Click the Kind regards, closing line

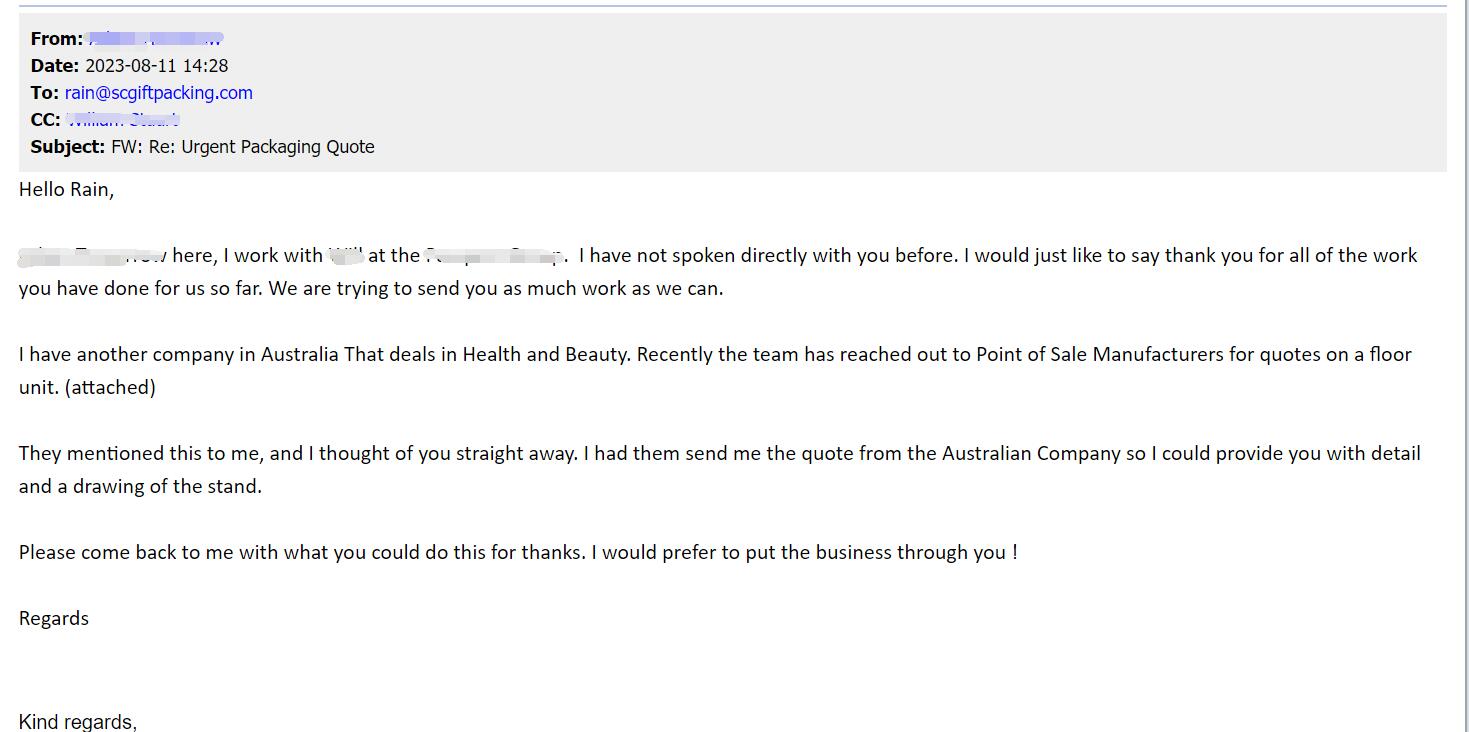coord(78,722)
